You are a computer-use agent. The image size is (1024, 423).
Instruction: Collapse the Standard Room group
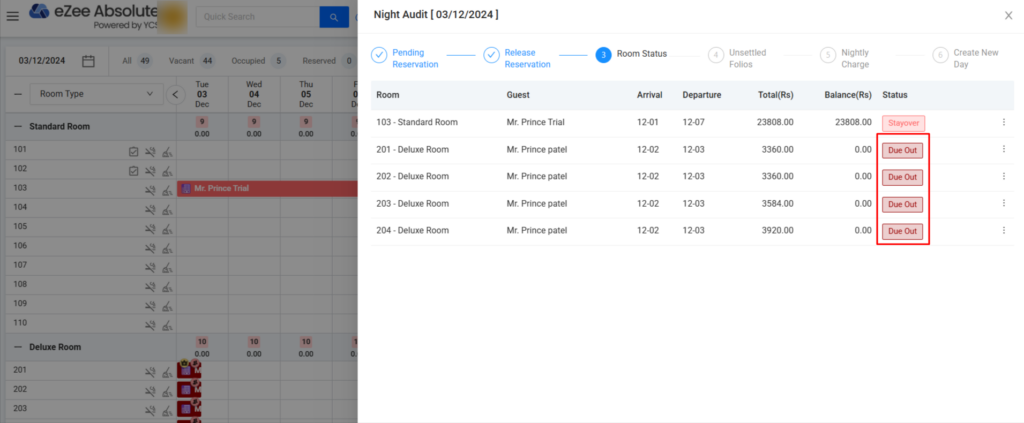pyautogui.click(x=18, y=127)
